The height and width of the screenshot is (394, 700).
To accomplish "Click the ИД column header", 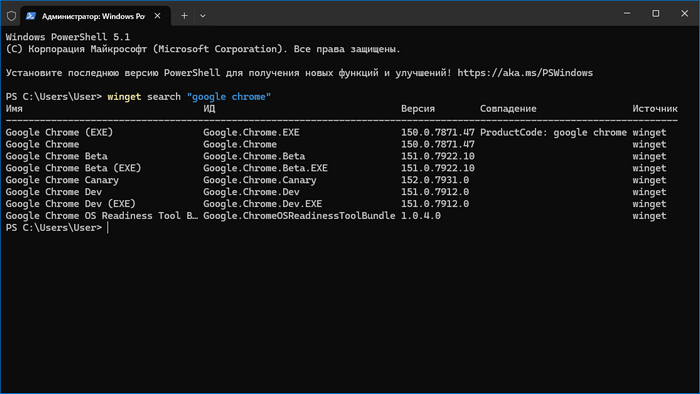I will (x=209, y=109).
